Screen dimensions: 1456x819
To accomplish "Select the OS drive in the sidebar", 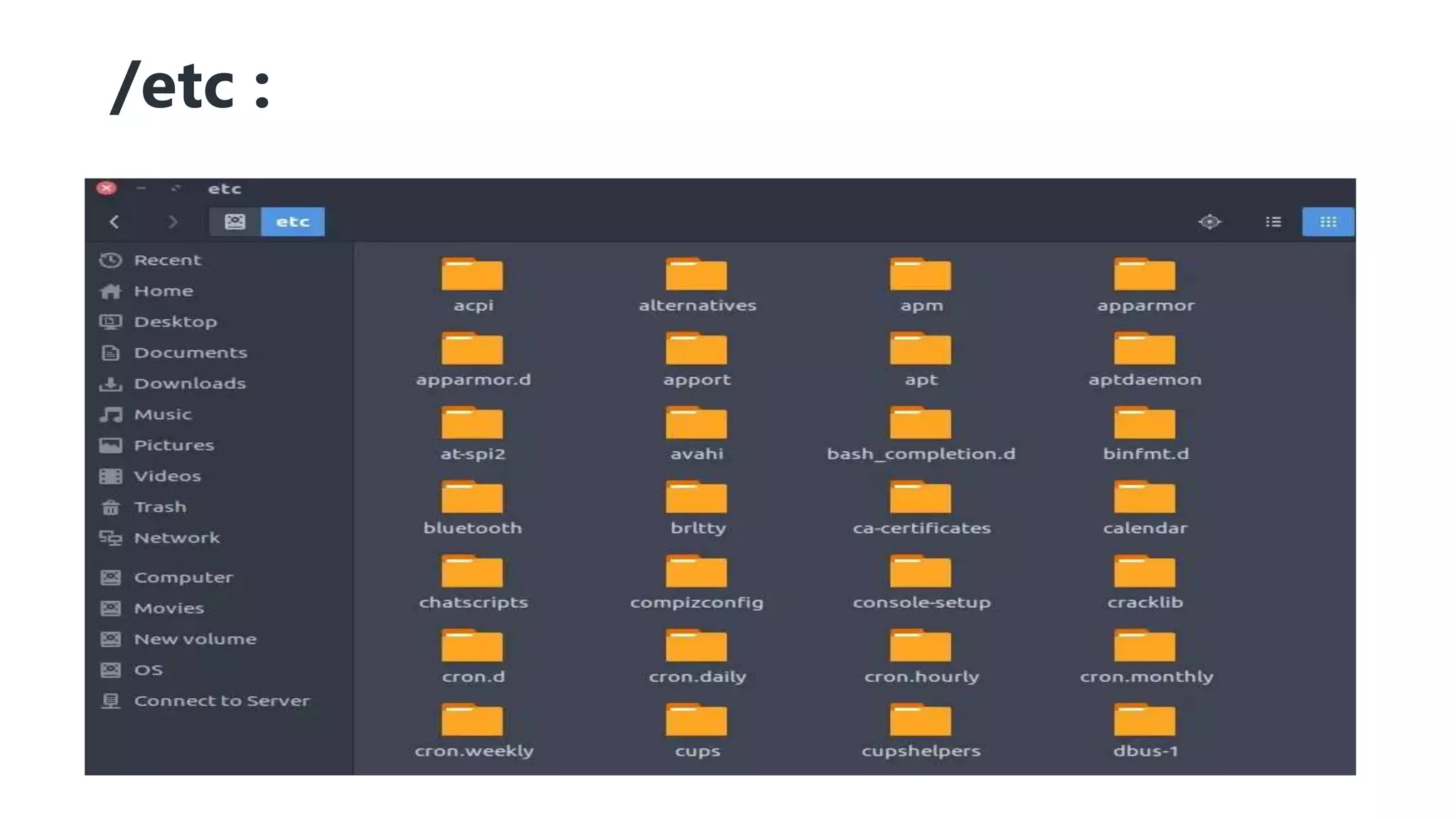I will [x=148, y=670].
